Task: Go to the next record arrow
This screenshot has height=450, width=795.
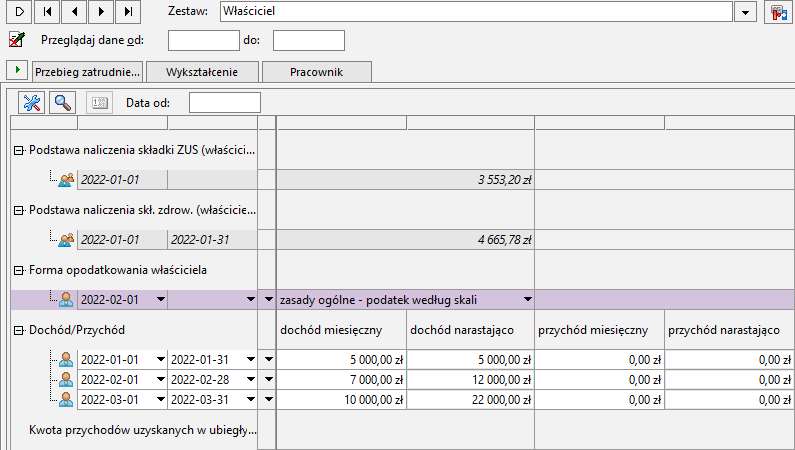Action: (100, 12)
